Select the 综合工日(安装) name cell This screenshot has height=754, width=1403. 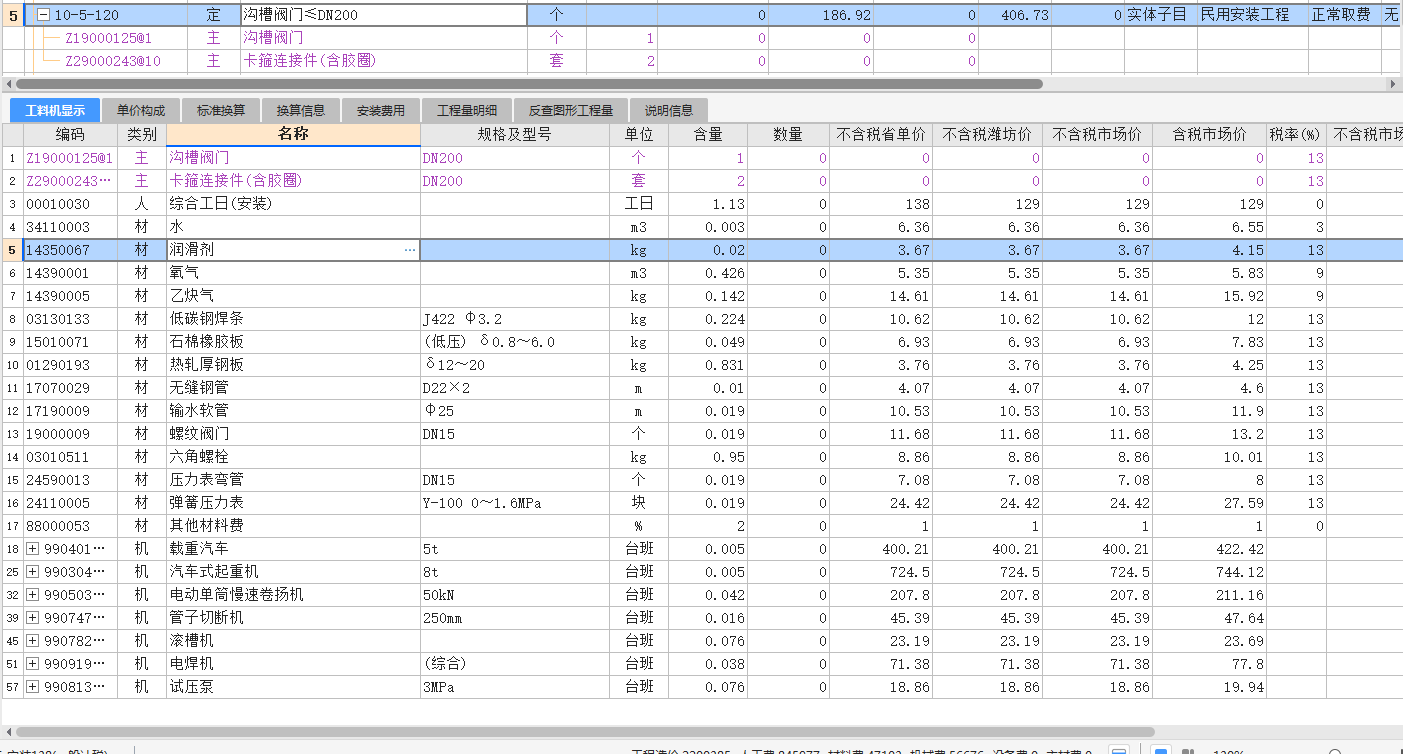tap(293, 204)
